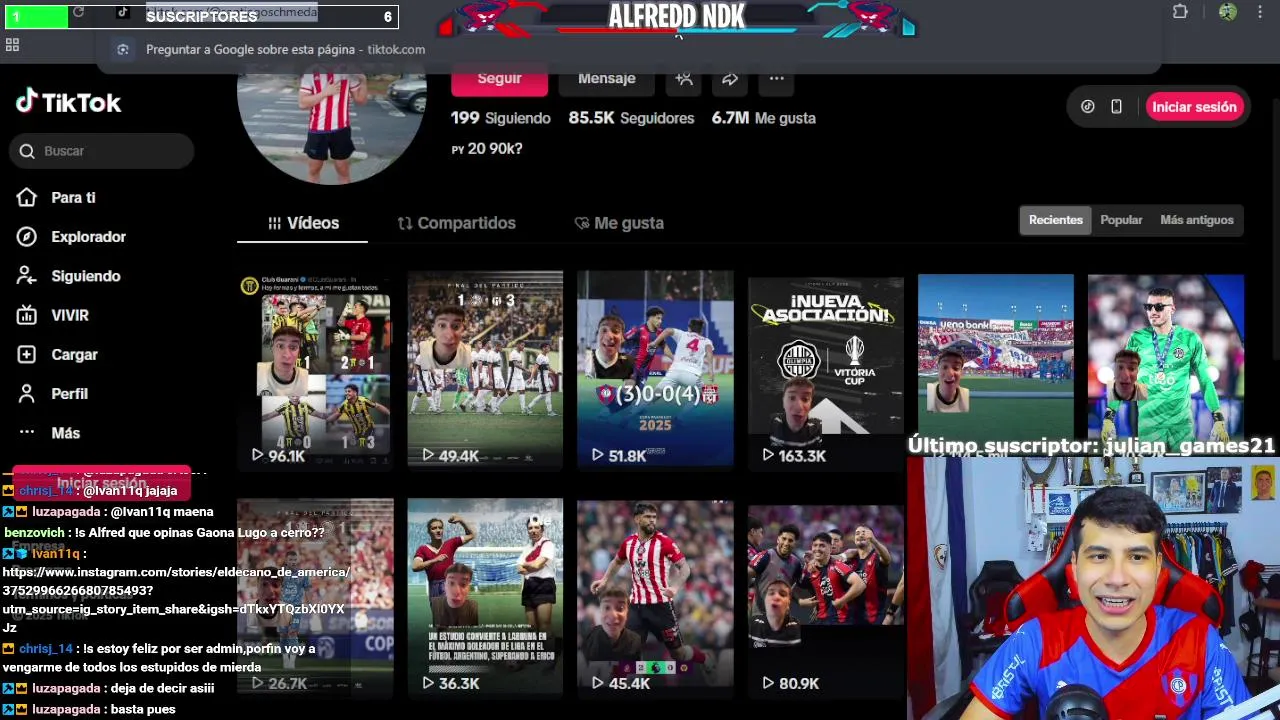Open Perfil person icon
1280x720 pixels.
coord(27,394)
